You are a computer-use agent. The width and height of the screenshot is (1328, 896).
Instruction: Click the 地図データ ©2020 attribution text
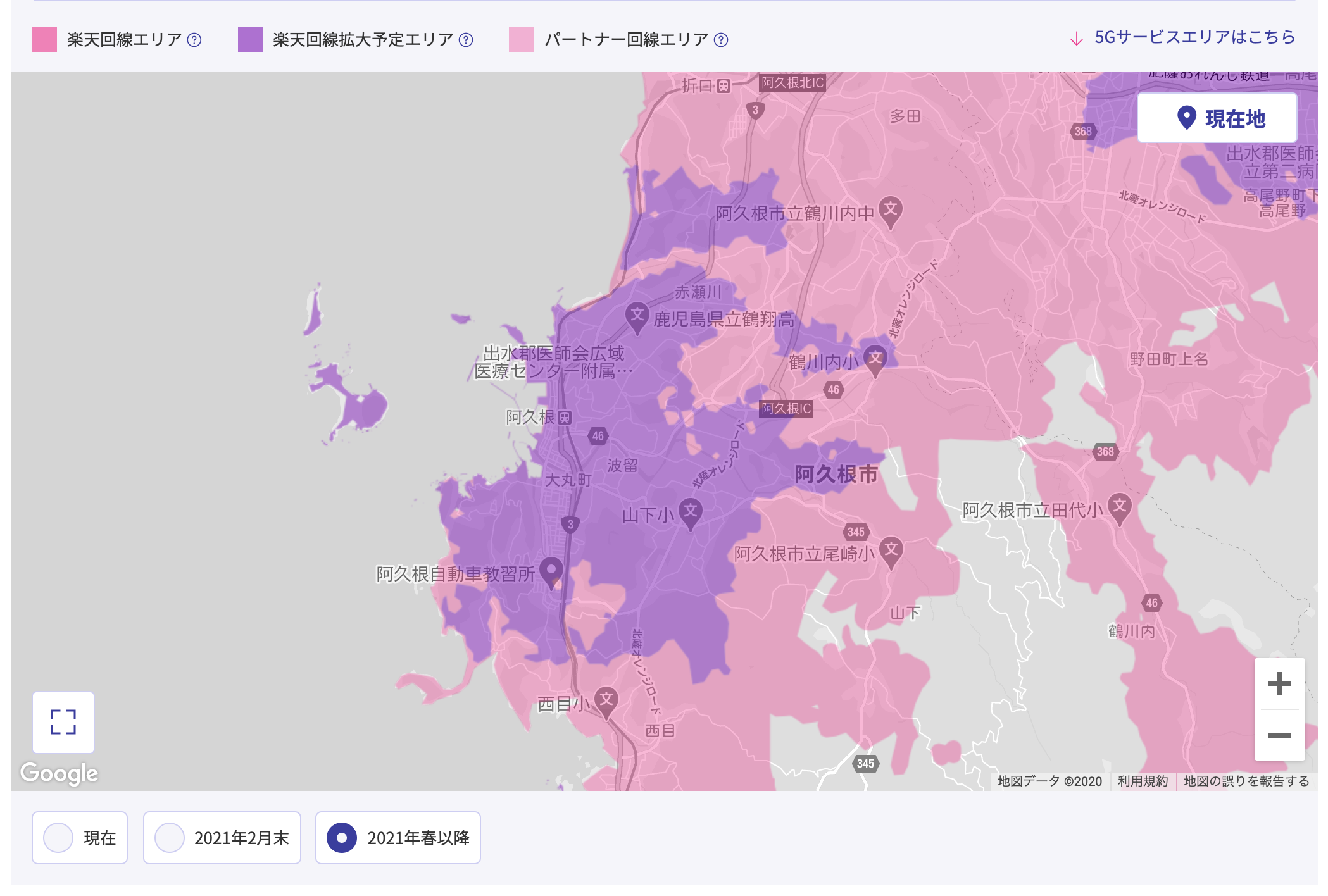coord(1049,781)
